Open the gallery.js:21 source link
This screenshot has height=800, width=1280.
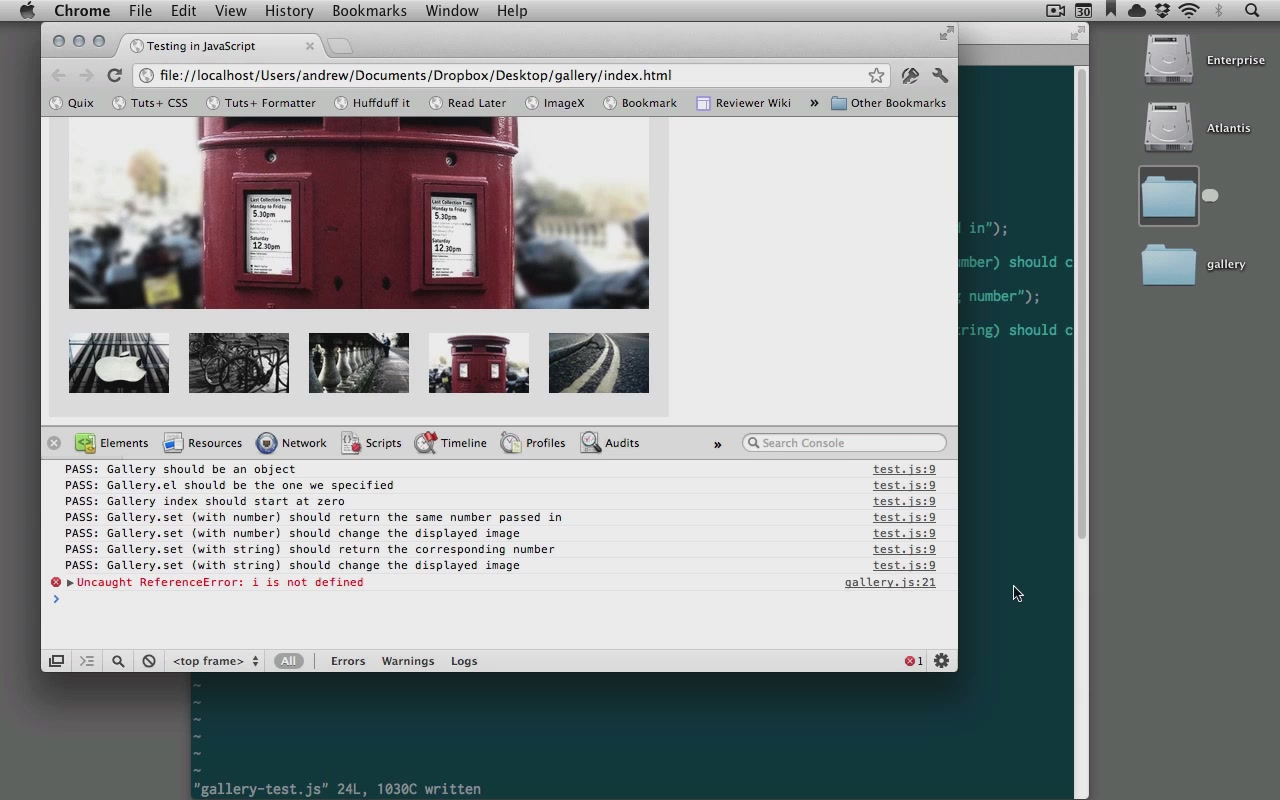pos(890,582)
